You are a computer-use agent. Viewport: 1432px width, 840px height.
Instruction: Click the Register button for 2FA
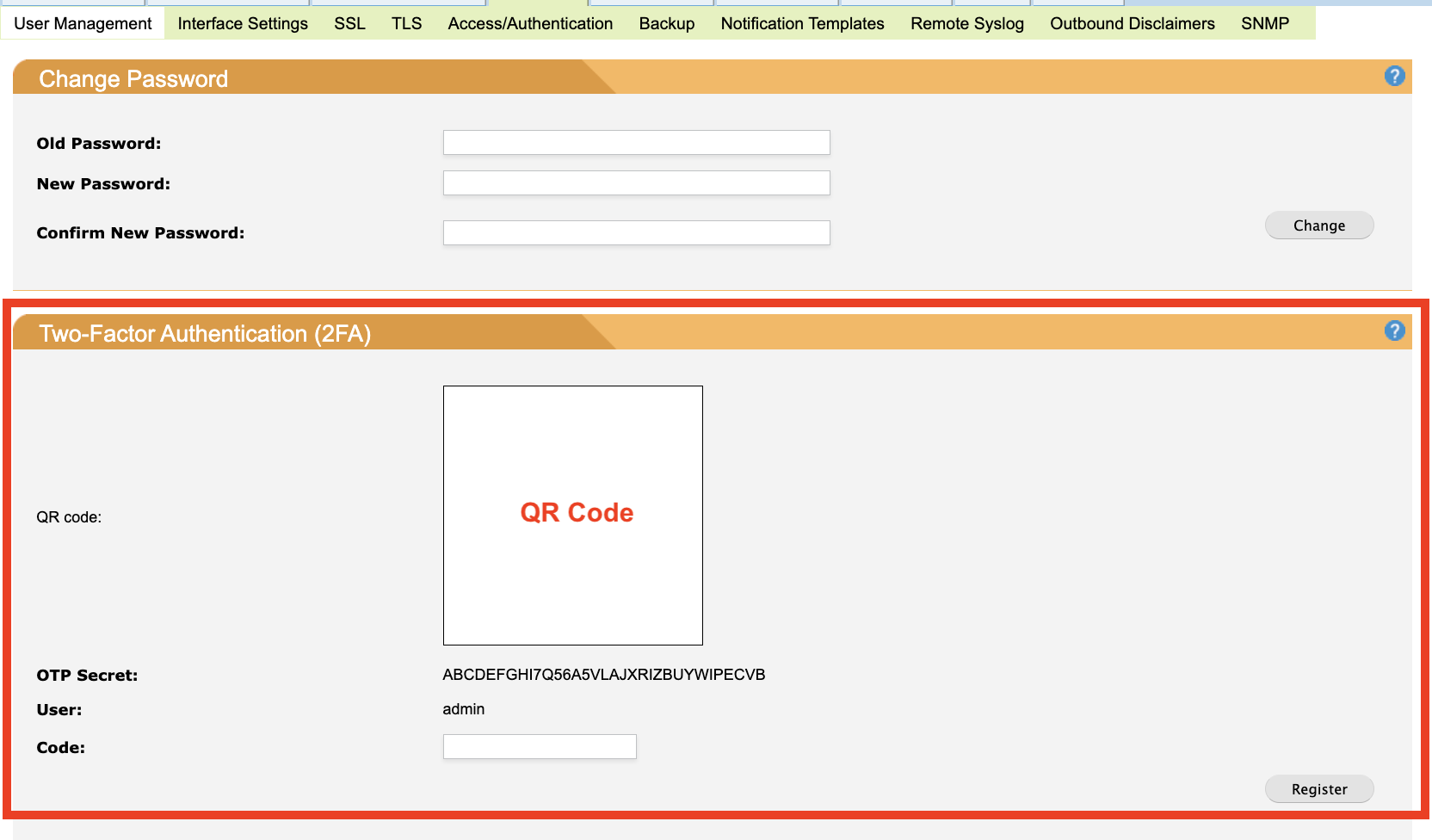1318,789
